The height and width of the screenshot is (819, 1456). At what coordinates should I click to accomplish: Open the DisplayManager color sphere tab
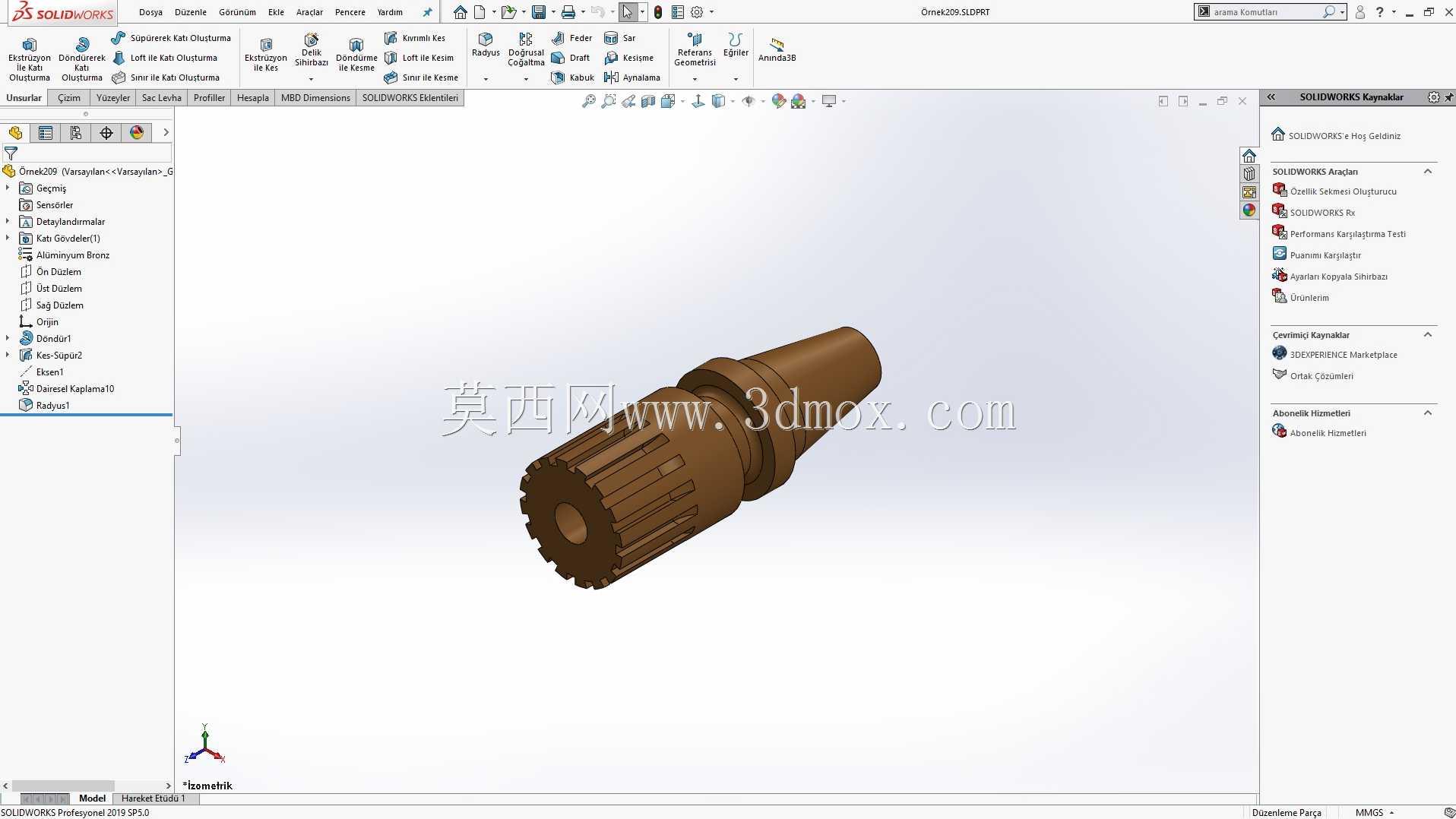[137, 133]
